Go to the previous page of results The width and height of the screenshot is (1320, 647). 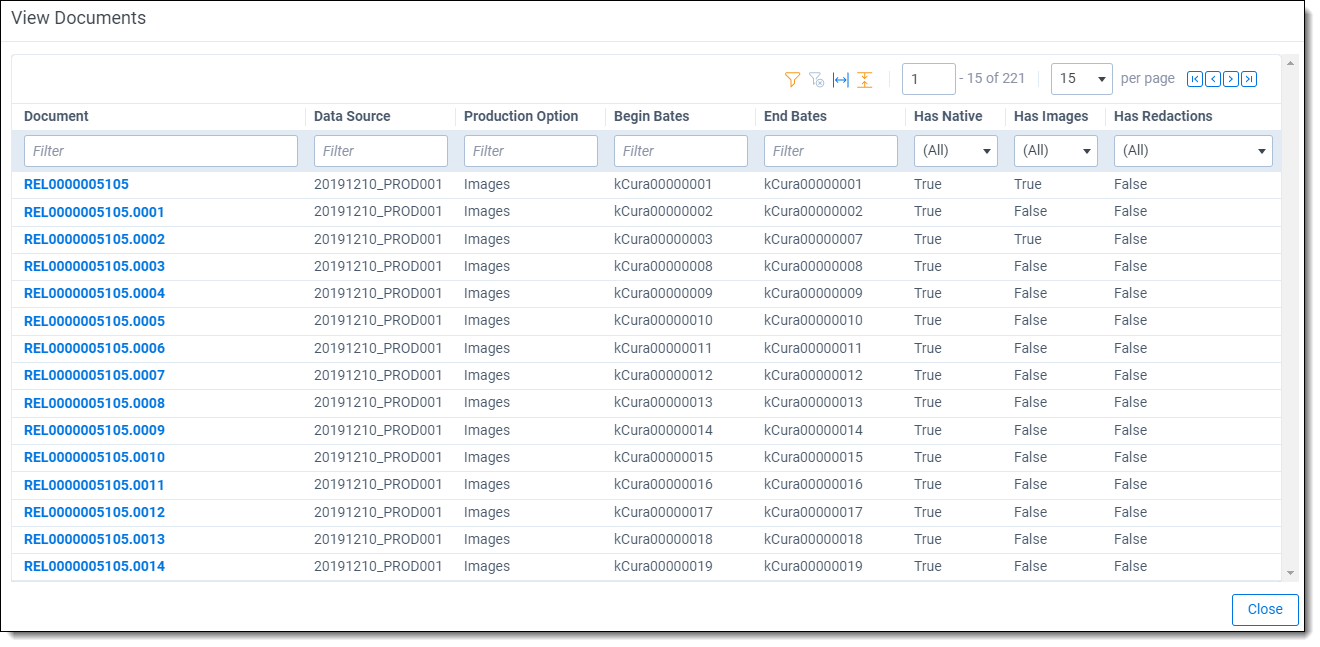tap(1212, 79)
